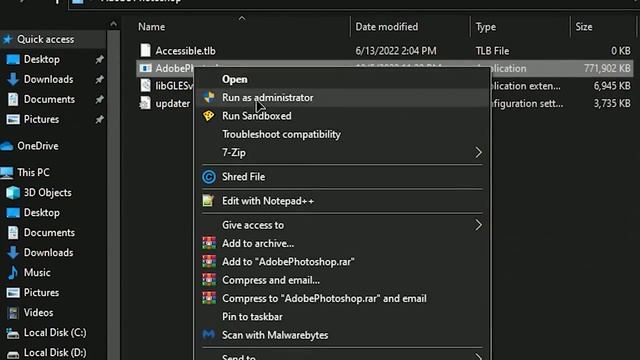Click the pin icon next to Downloads
The height and width of the screenshot is (360, 640).
[x=99, y=80]
